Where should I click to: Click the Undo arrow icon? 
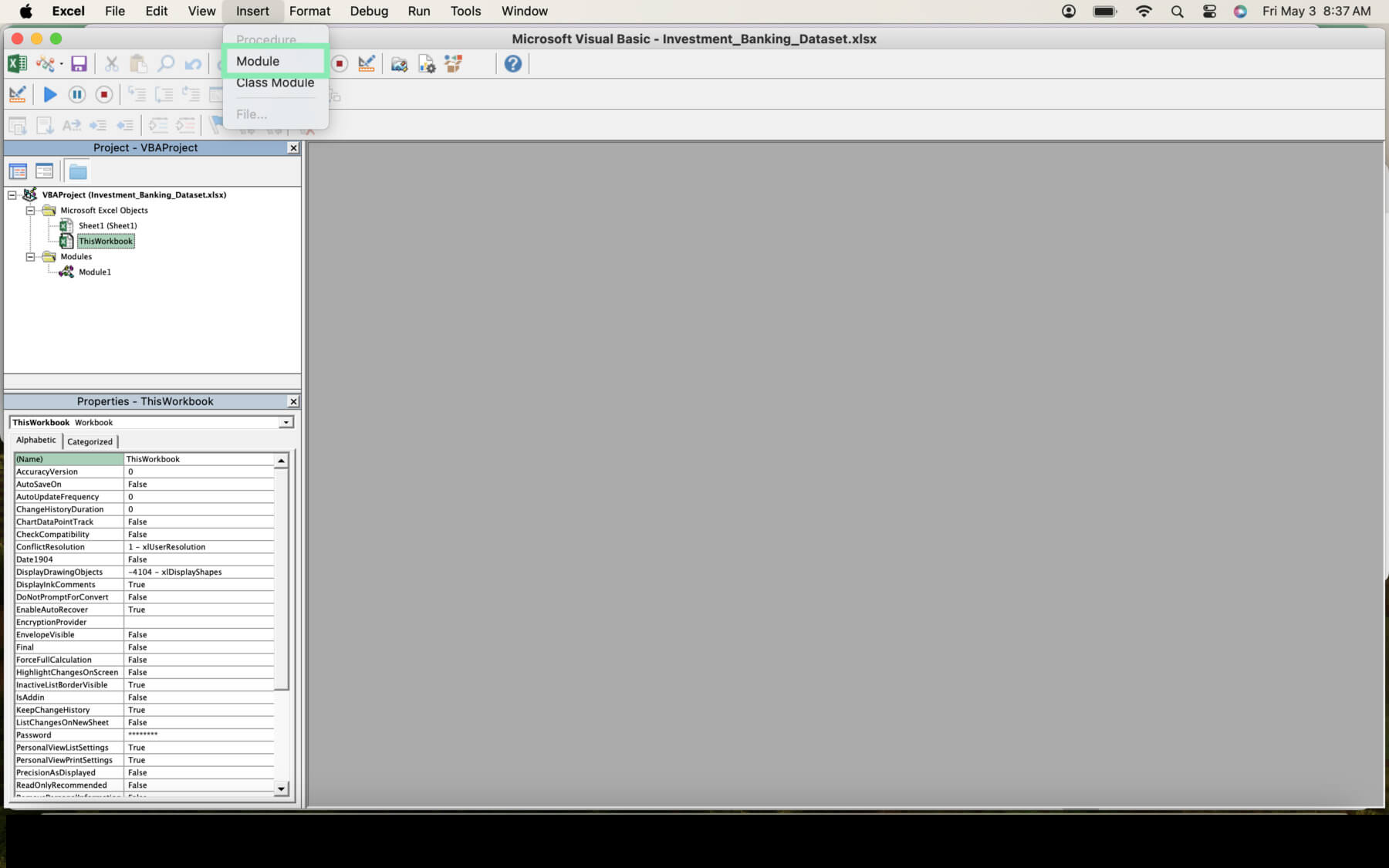[193, 64]
